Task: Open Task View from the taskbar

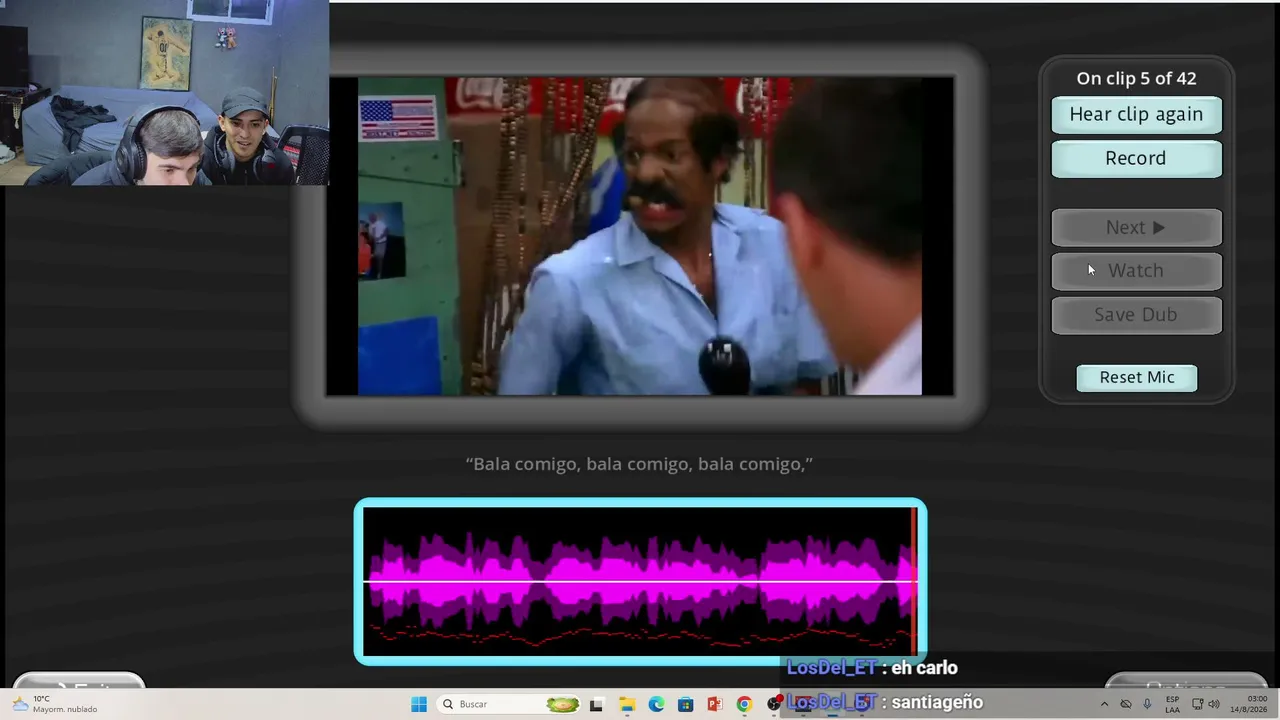Action: tap(597, 704)
